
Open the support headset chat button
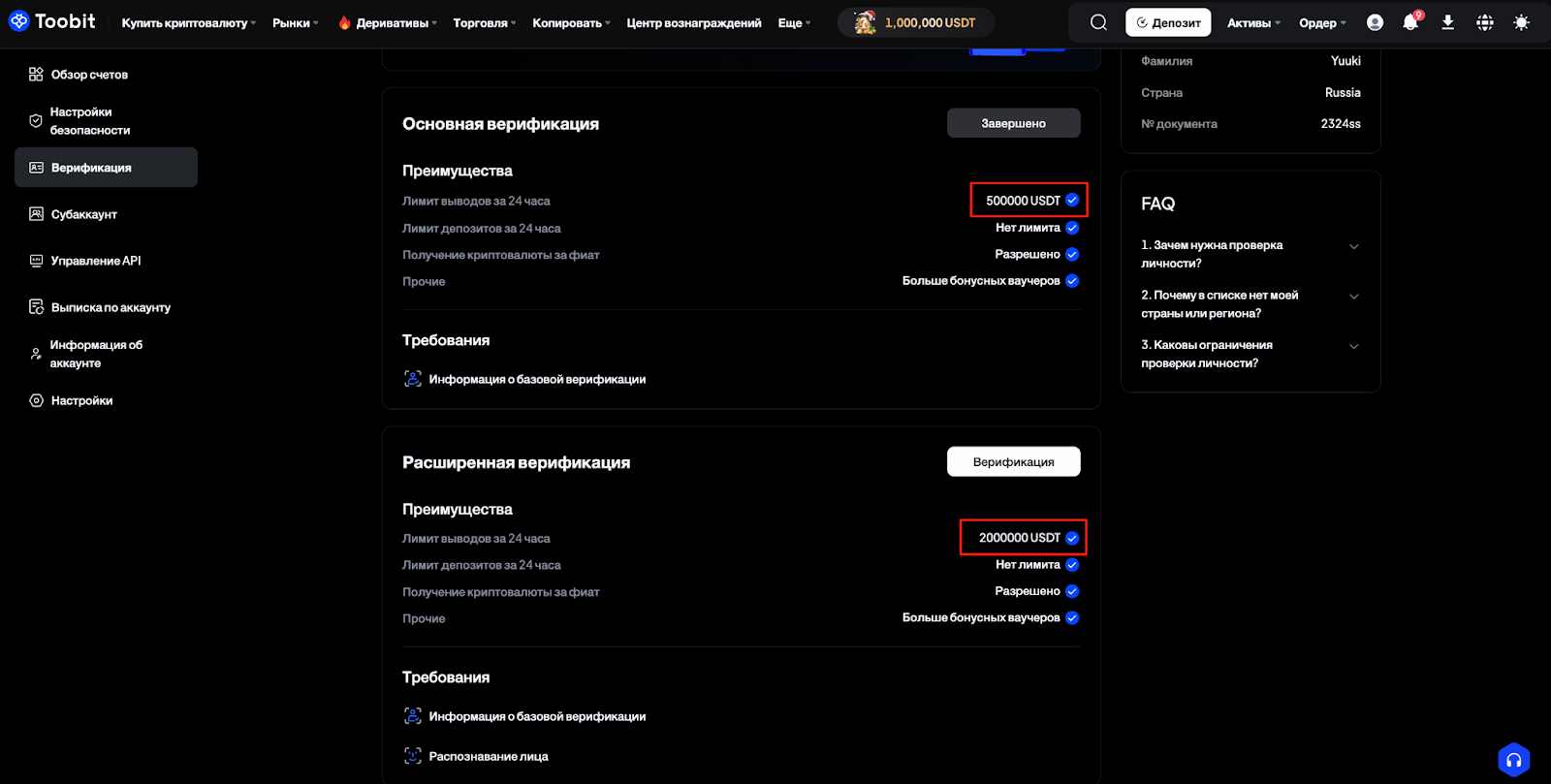(1513, 760)
